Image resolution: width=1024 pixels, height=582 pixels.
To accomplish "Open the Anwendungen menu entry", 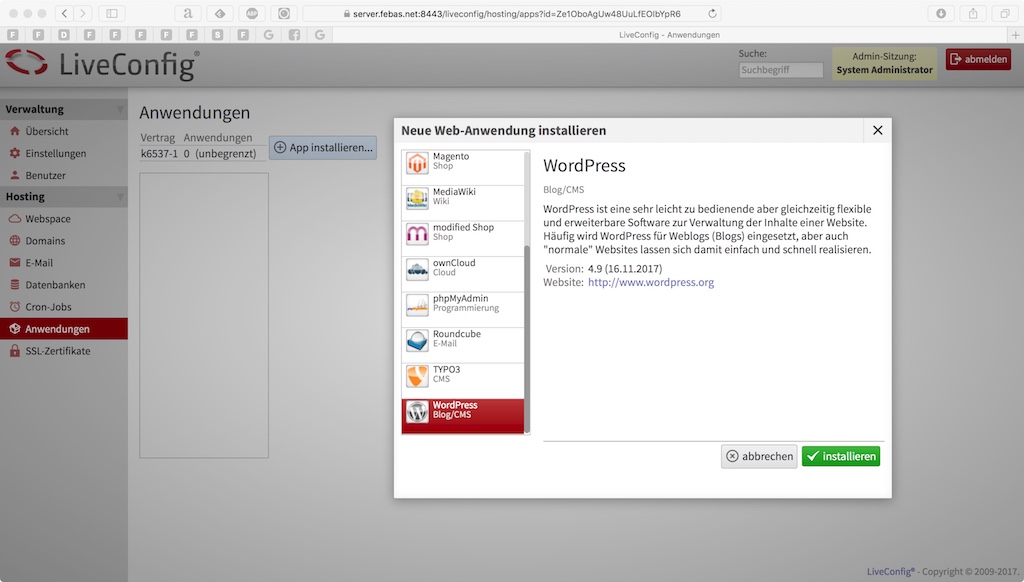I will (x=64, y=329).
